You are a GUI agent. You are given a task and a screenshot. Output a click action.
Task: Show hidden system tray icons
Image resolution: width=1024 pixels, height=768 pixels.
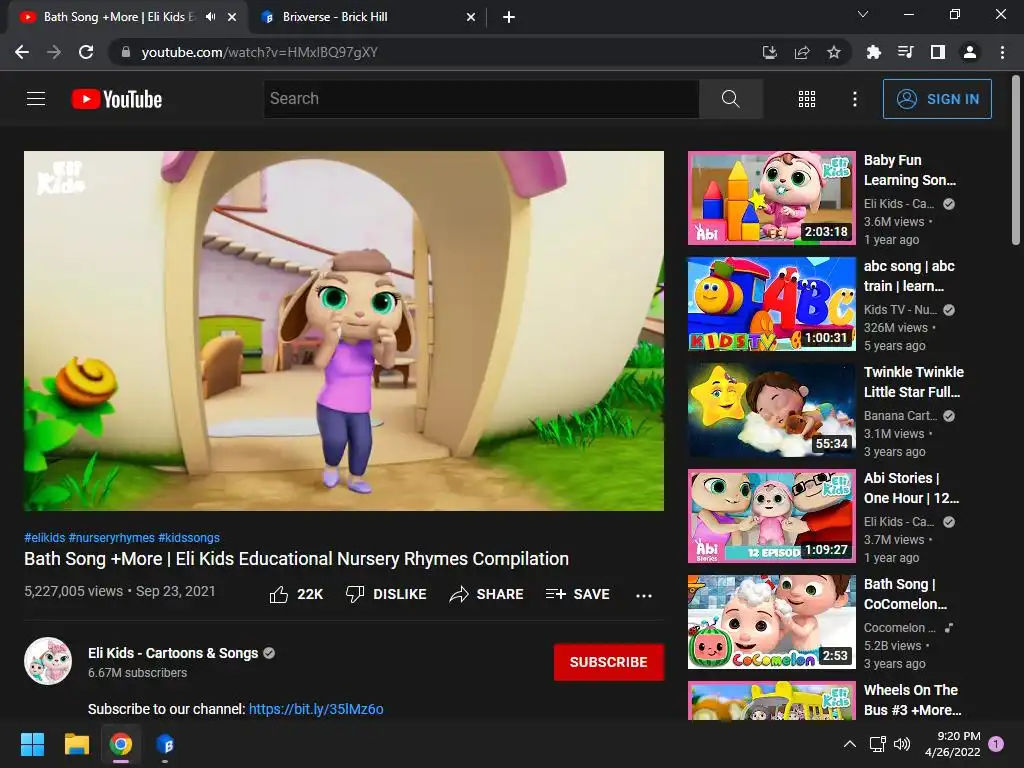pos(850,744)
